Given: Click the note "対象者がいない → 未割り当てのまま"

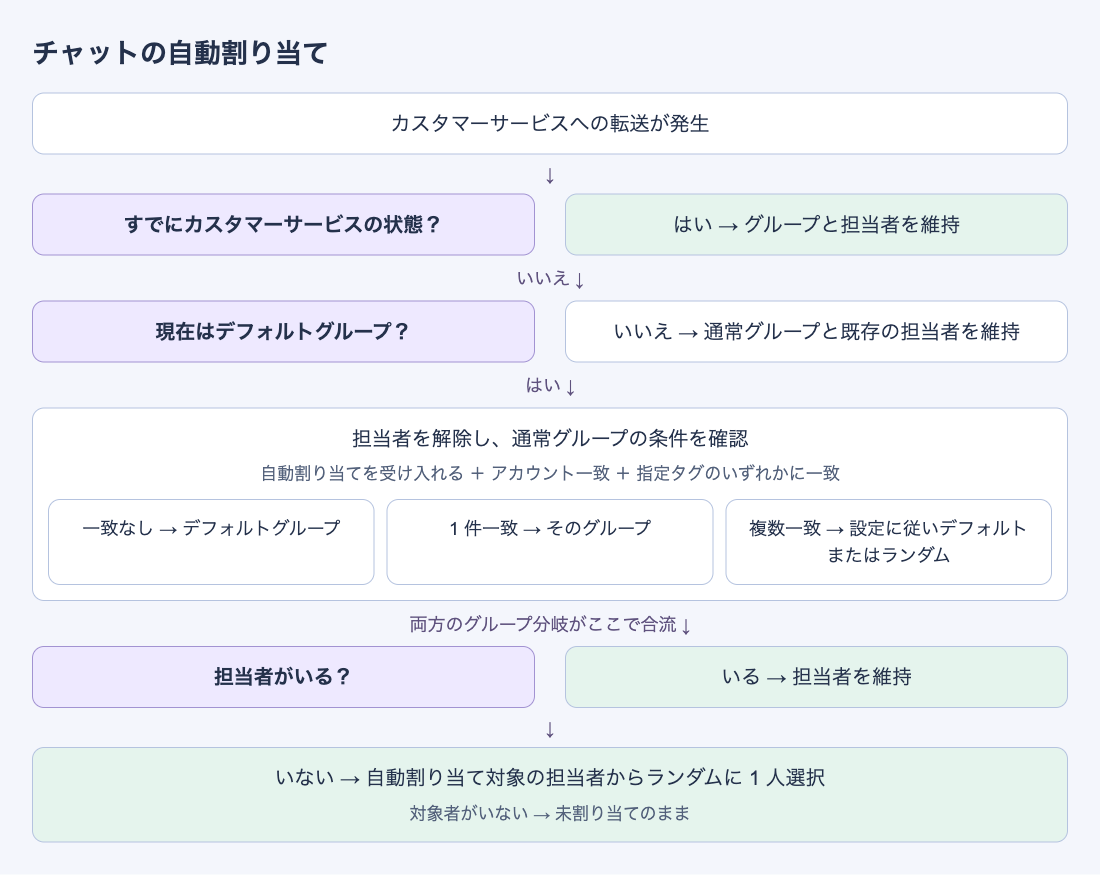Looking at the screenshot, I should pyautogui.click(x=550, y=813).
